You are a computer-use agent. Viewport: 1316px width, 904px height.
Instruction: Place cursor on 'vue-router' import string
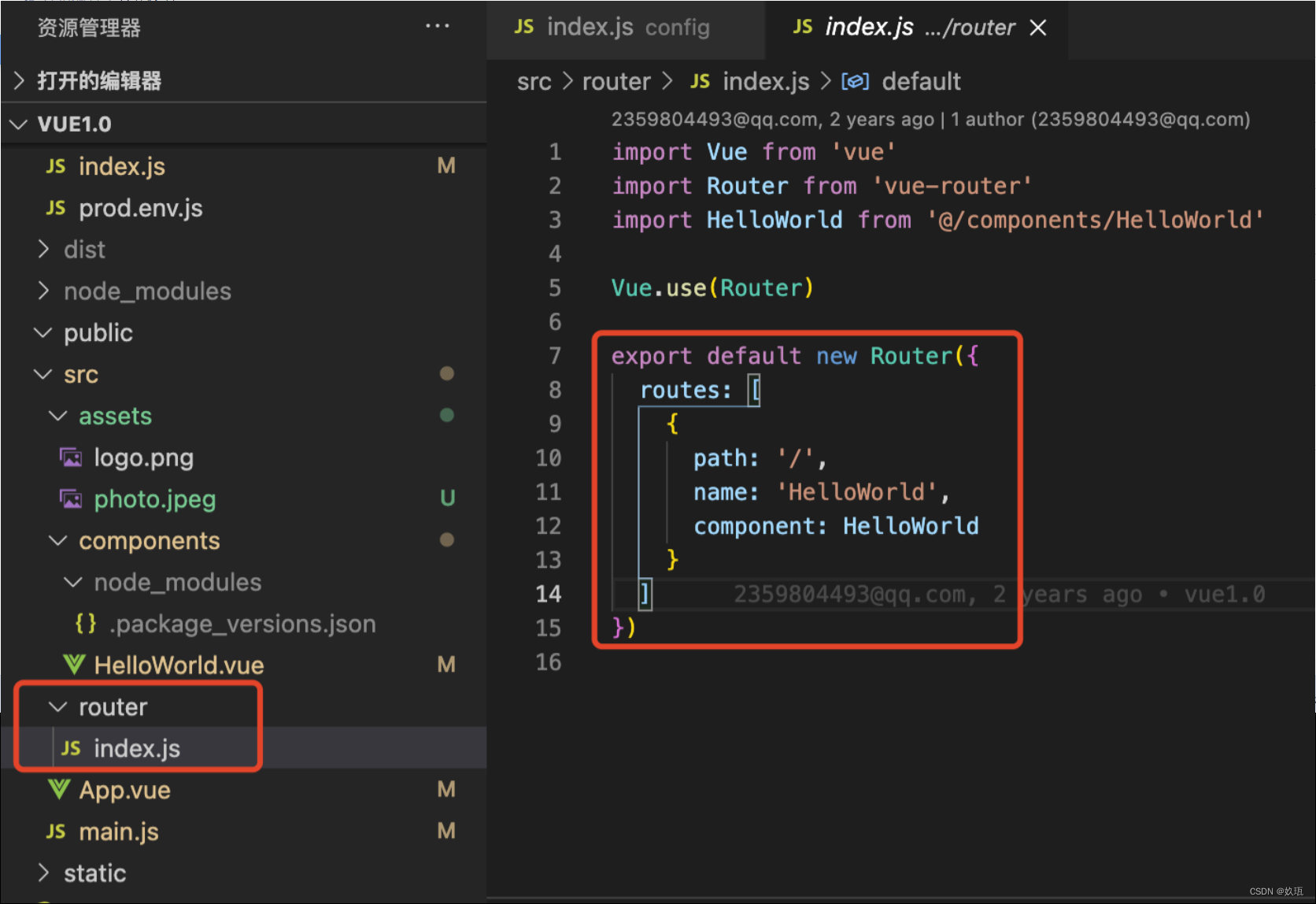(952, 186)
